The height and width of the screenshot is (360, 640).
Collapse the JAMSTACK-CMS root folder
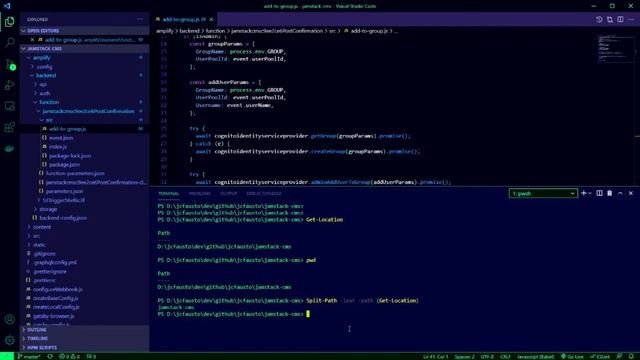[84, 49]
